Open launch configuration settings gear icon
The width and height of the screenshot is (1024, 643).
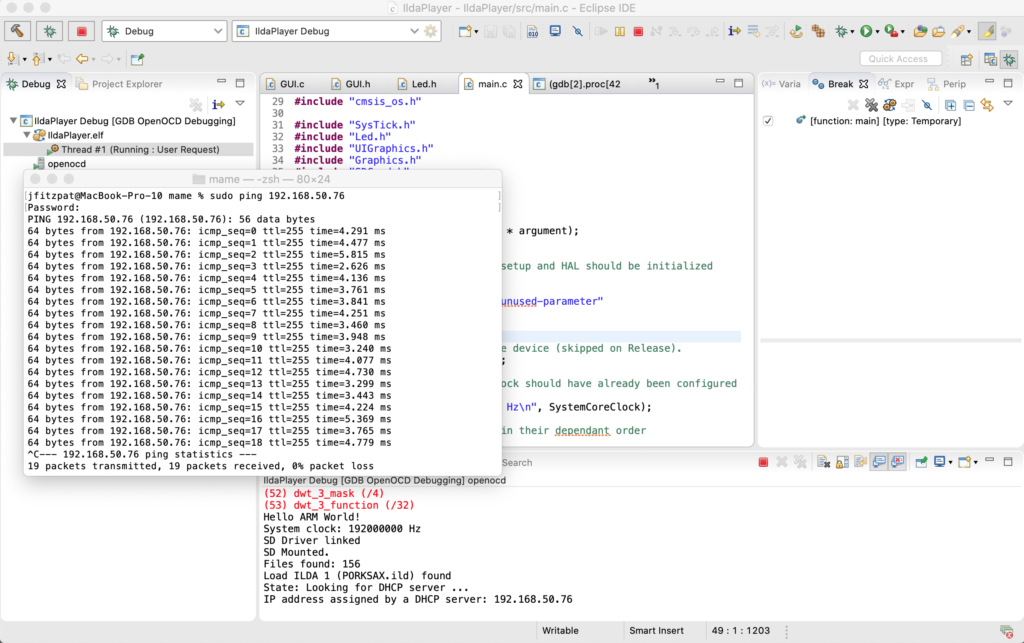(431, 32)
